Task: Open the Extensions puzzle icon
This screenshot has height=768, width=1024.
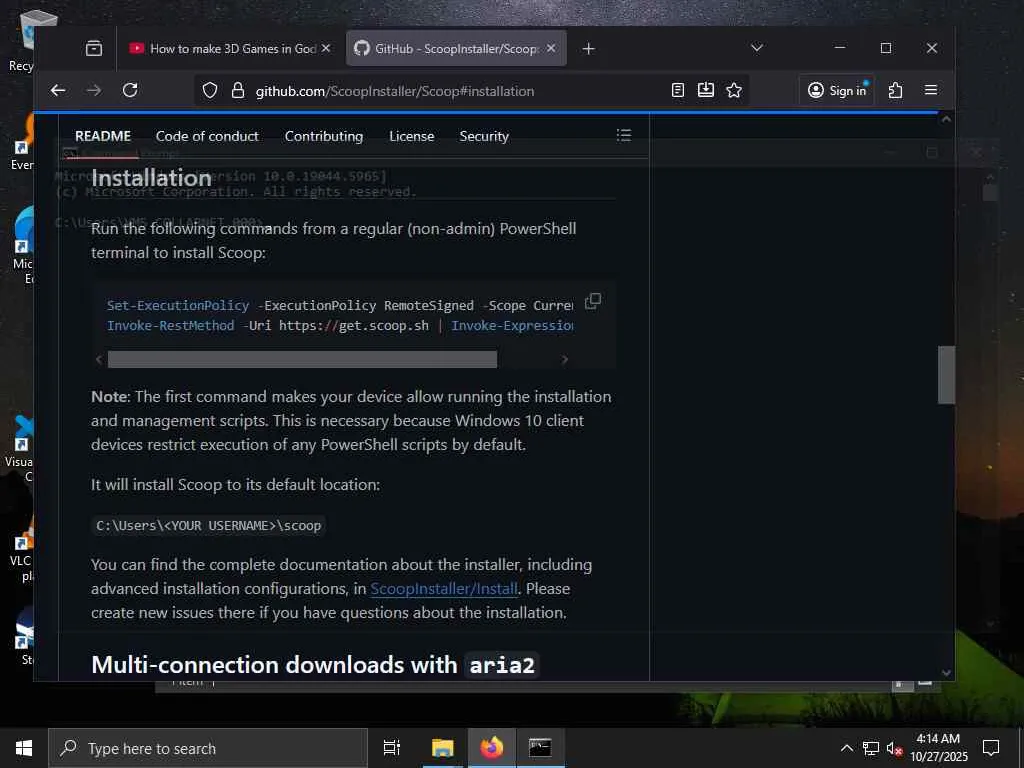Action: pyautogui.click(x=895, y=91)
